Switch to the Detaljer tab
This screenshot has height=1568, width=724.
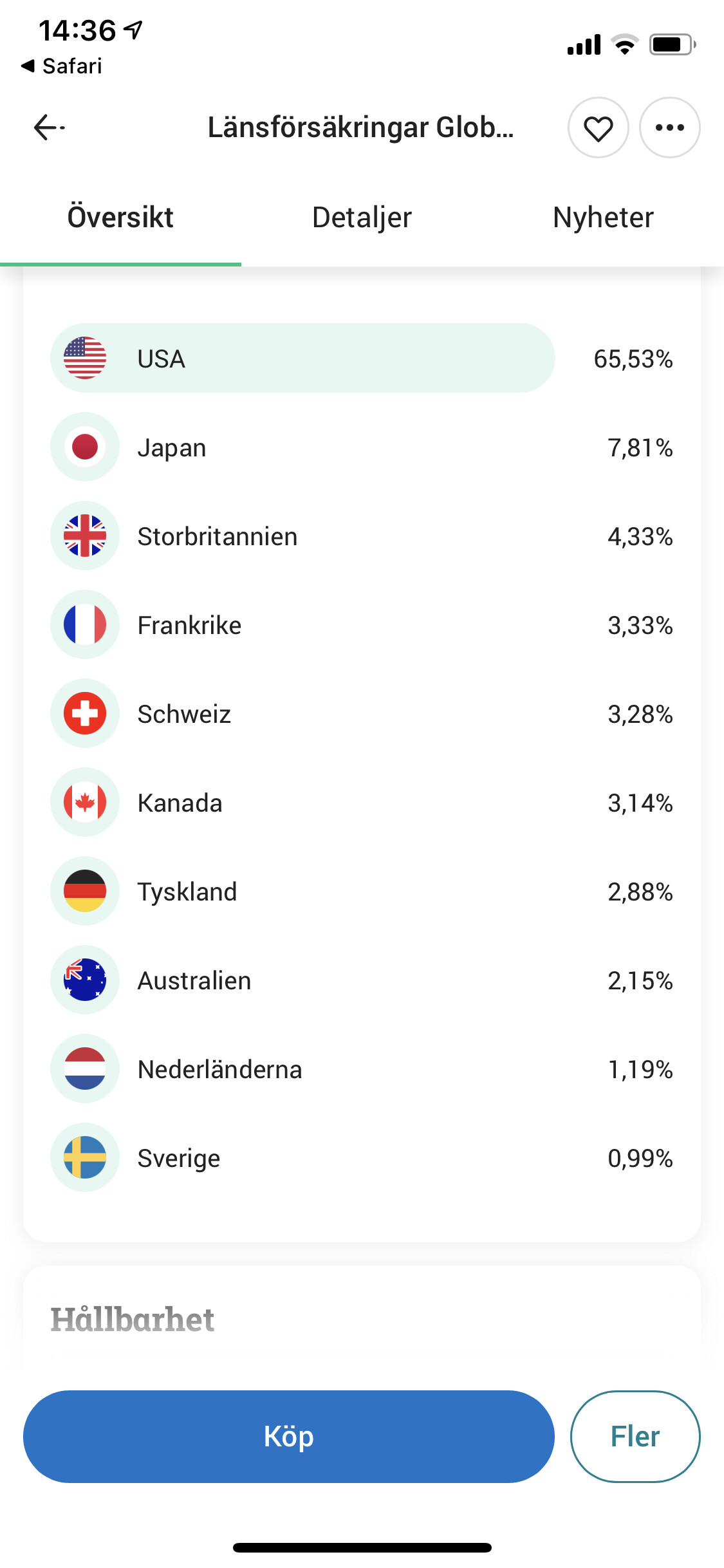pyautogui.click(x=362, y=218)
